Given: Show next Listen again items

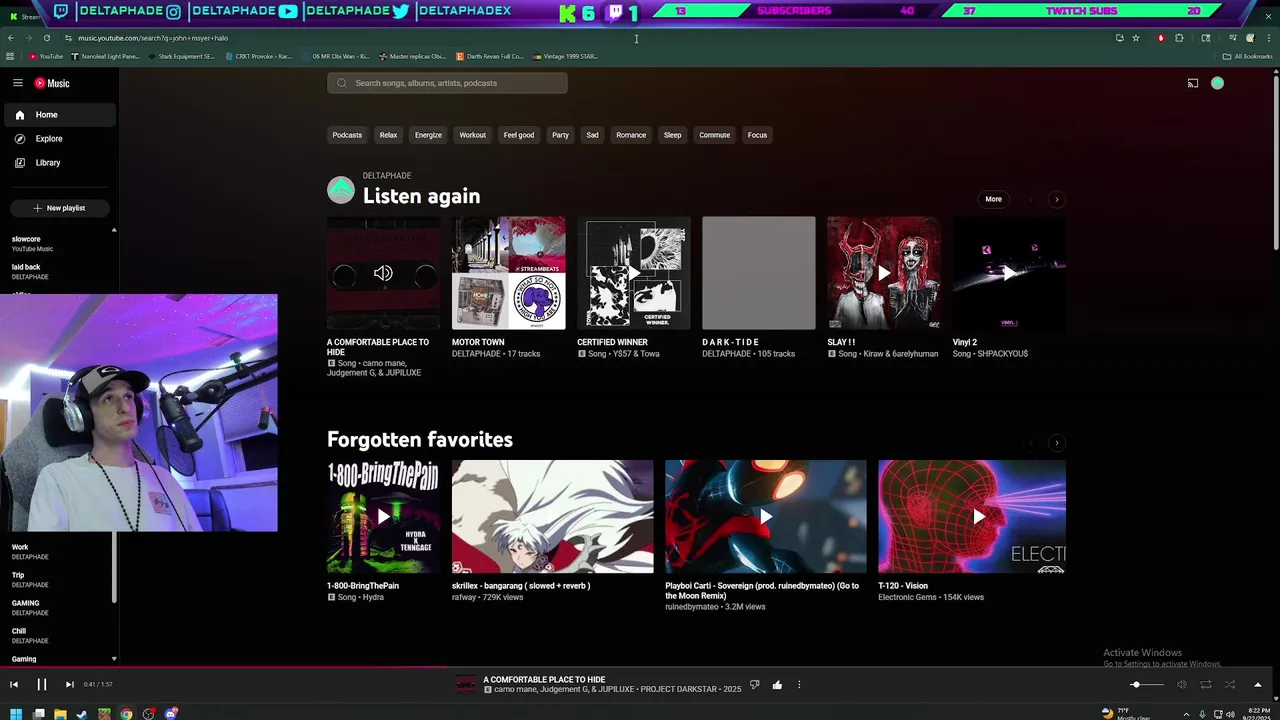Looking at the screenshot, I should (1057, 199).
